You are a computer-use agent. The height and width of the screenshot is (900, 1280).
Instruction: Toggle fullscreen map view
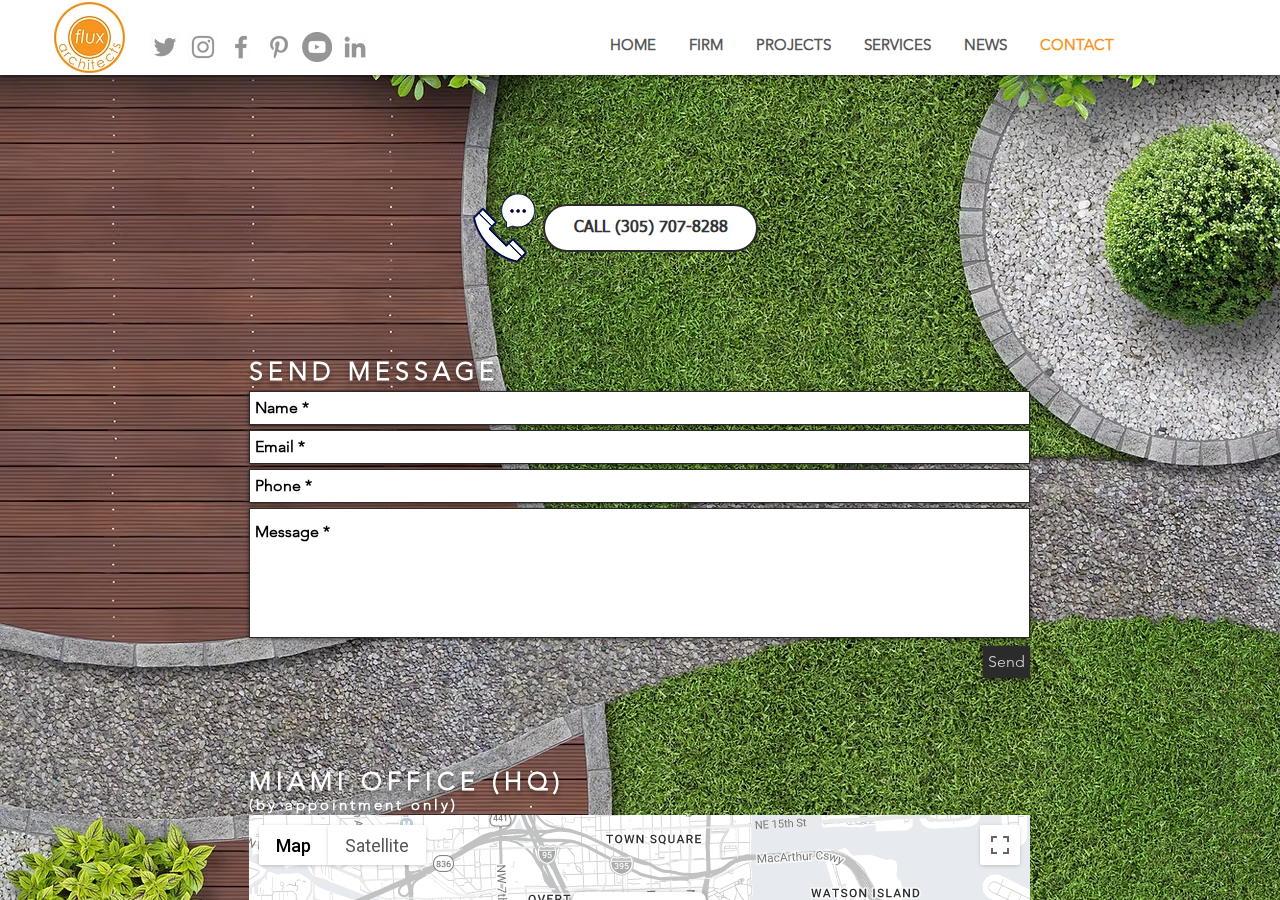pos(1000,845)
